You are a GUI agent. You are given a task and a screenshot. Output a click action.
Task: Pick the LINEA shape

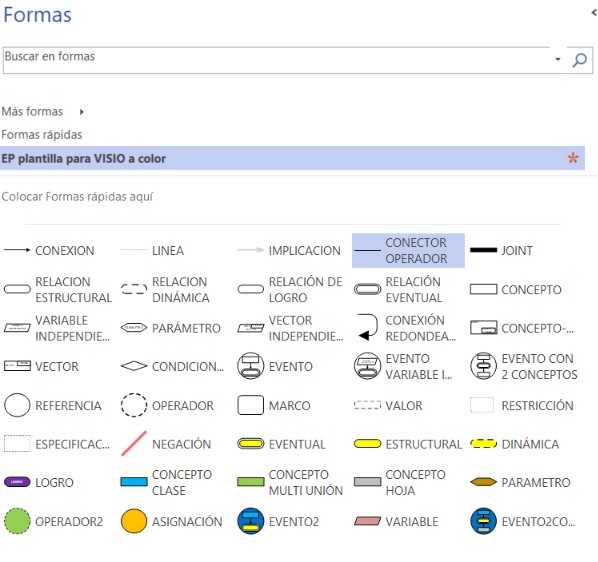[153, 250]
